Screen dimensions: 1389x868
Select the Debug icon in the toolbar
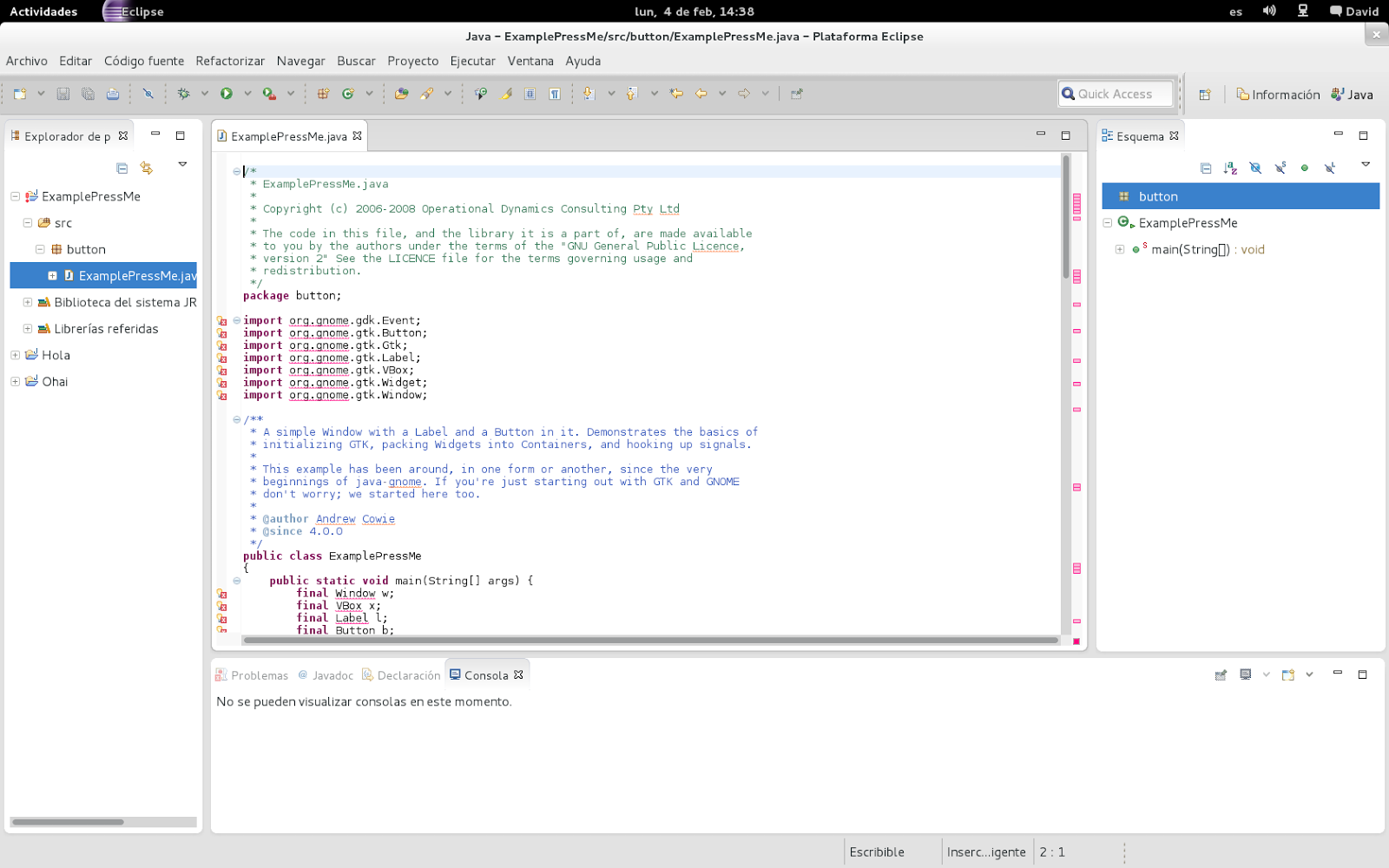pos(184,93)
